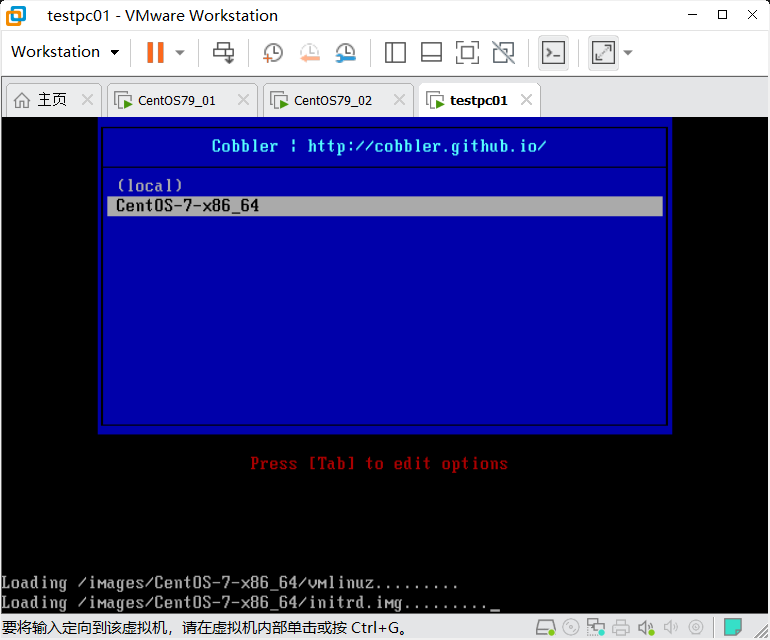The height and width of the screenshot is (640, 770).
Task: Click the stretch guest display icon
Action: [603, 52]
